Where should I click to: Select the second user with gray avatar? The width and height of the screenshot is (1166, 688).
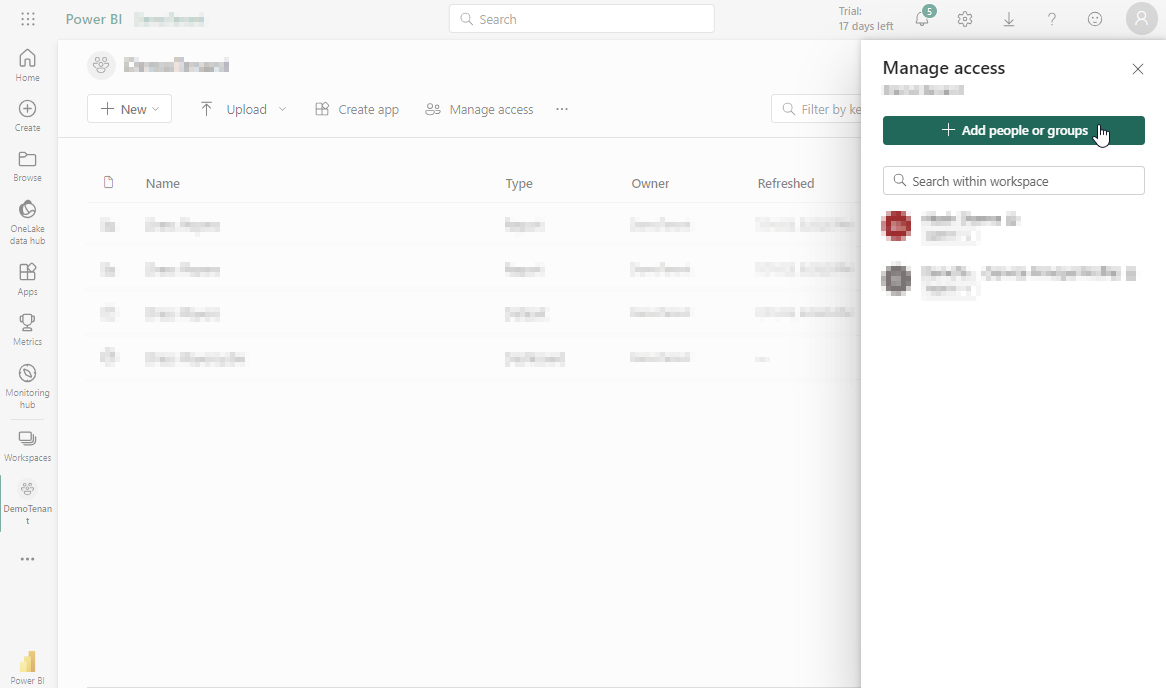pyautogui.click(x=1013, y=280)
